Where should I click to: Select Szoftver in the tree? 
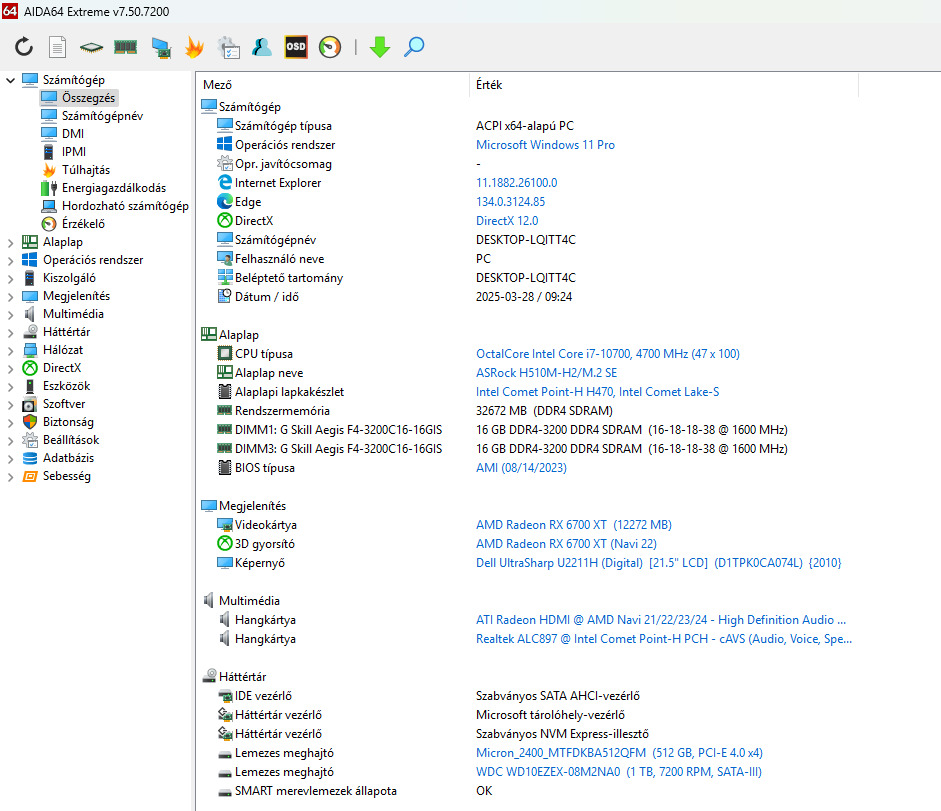tap(64, 404)
